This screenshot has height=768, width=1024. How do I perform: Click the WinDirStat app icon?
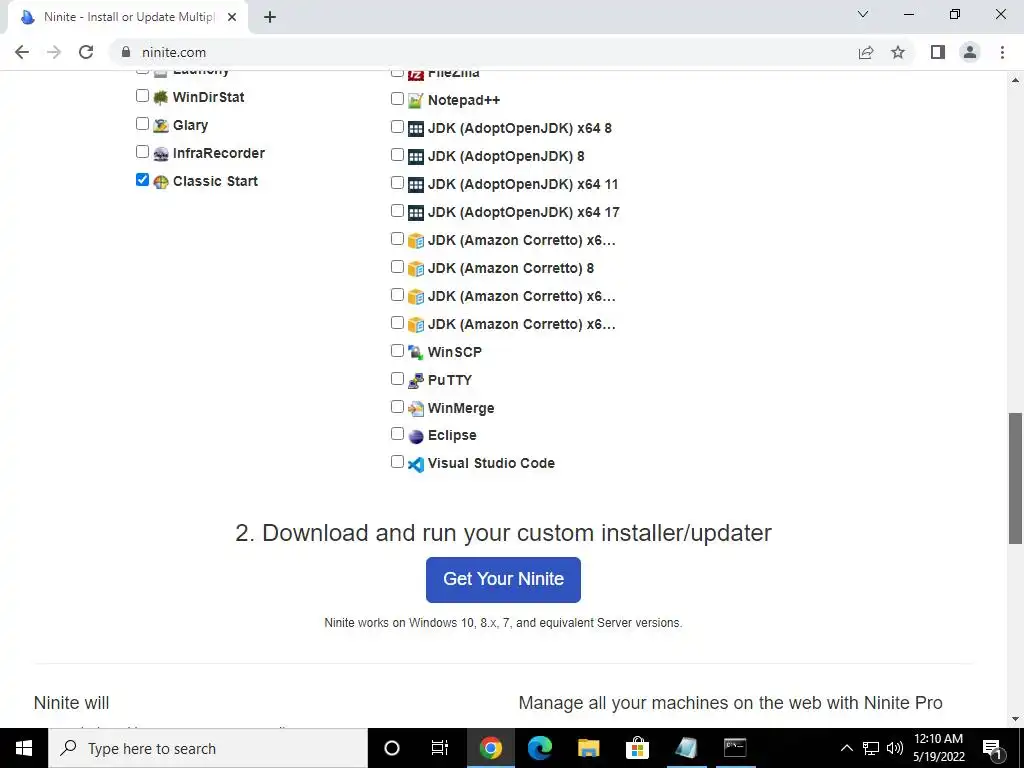[161, 98]
